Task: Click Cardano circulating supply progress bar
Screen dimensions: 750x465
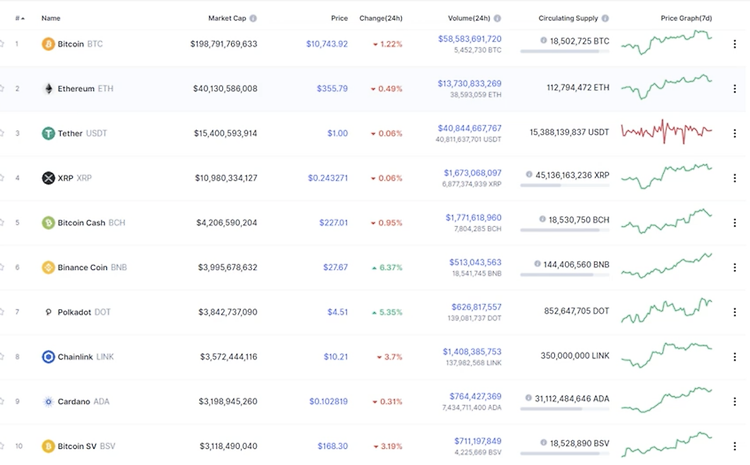Action: click(565, 409)
